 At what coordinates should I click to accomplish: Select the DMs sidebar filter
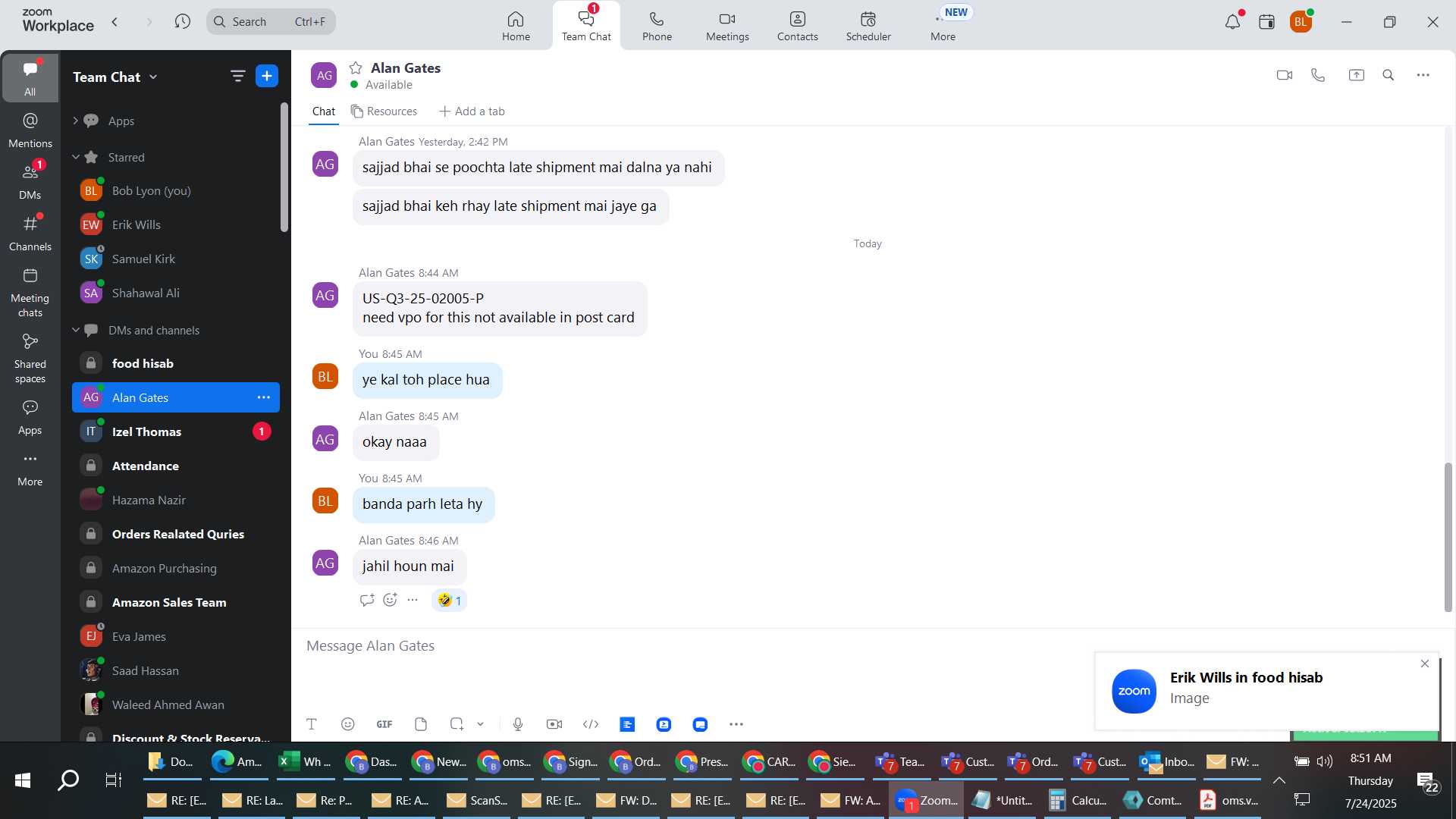[x=30, y=182]
